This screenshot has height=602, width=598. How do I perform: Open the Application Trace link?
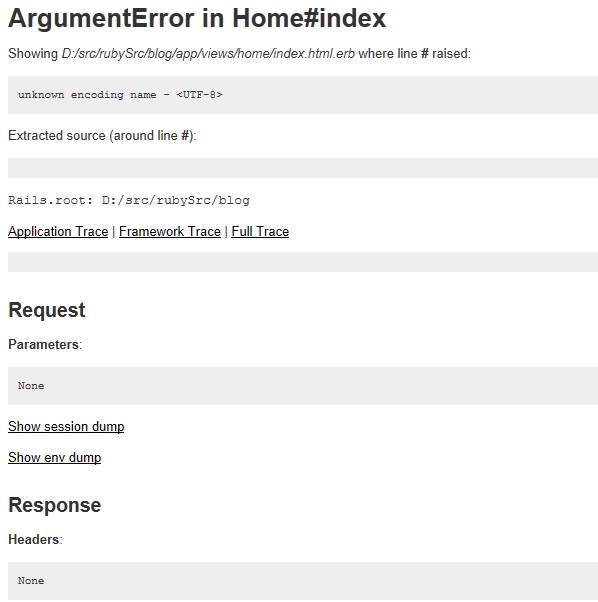point(58,232)
